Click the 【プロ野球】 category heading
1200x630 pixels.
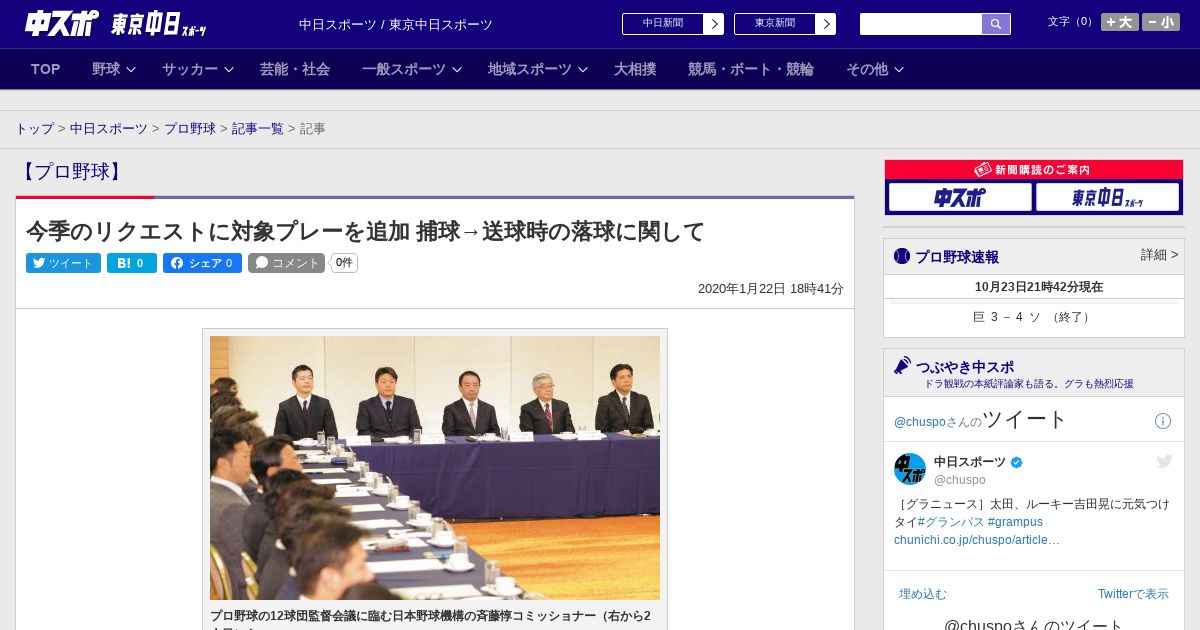pos(72,171)
